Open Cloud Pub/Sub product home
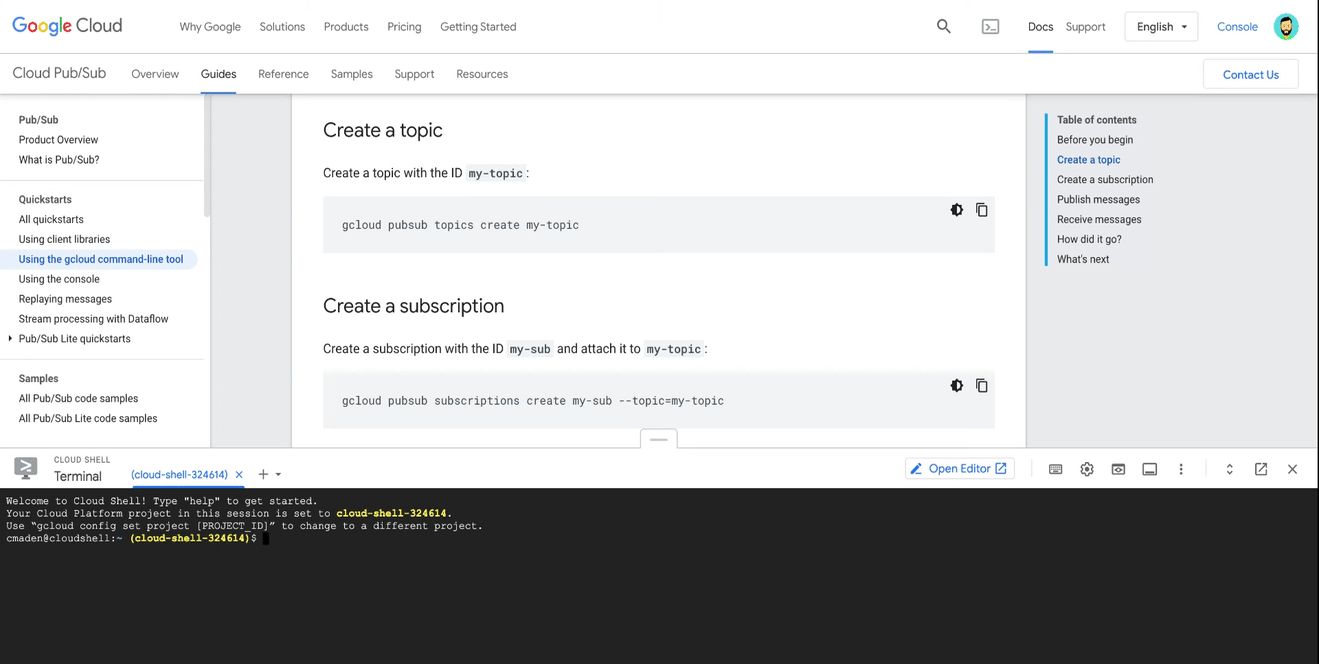The image size is (1319, 664). tap(59, 73)
